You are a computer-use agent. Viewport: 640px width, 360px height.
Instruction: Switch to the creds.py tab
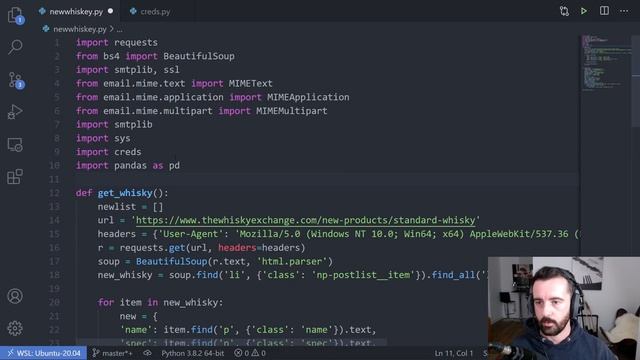[x=150, y=12]
